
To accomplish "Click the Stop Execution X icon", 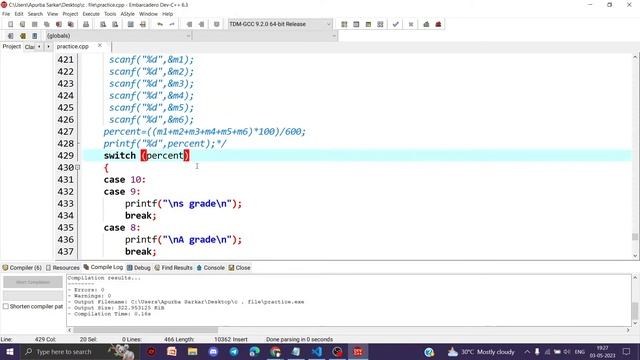I will click(411, 24).
